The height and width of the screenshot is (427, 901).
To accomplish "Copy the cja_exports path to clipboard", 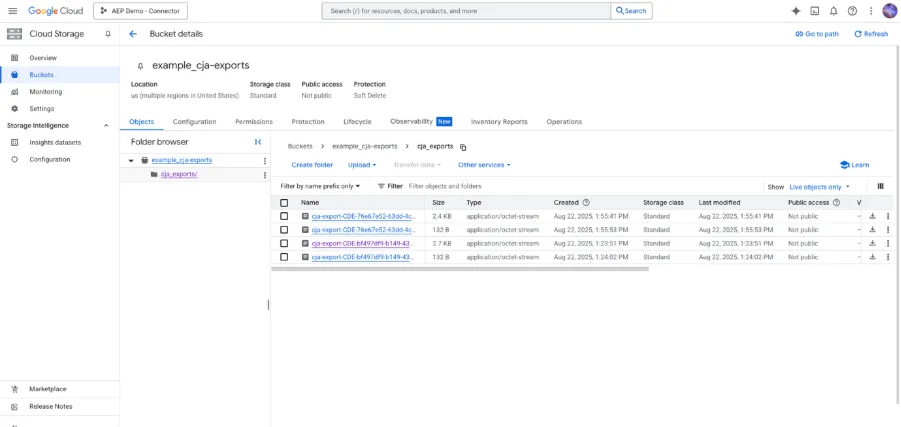I will (x=463, y=147).
